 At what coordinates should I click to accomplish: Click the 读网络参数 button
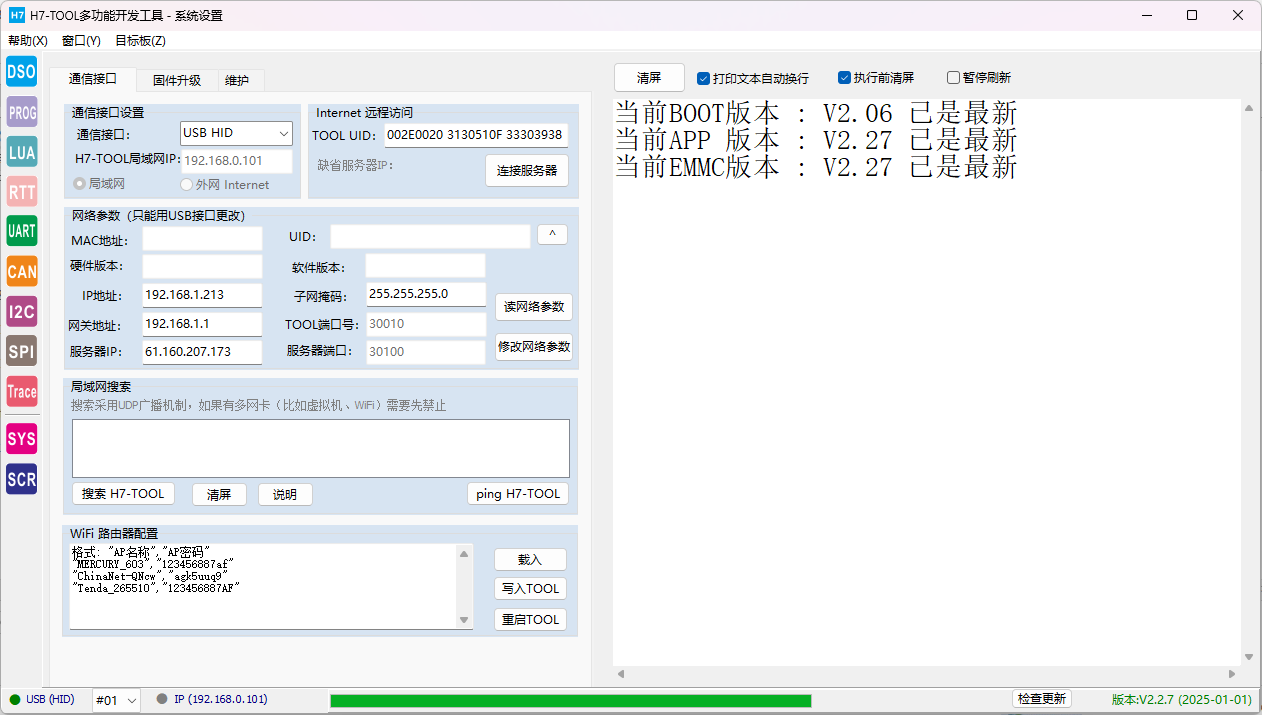[x=534, y=306]
